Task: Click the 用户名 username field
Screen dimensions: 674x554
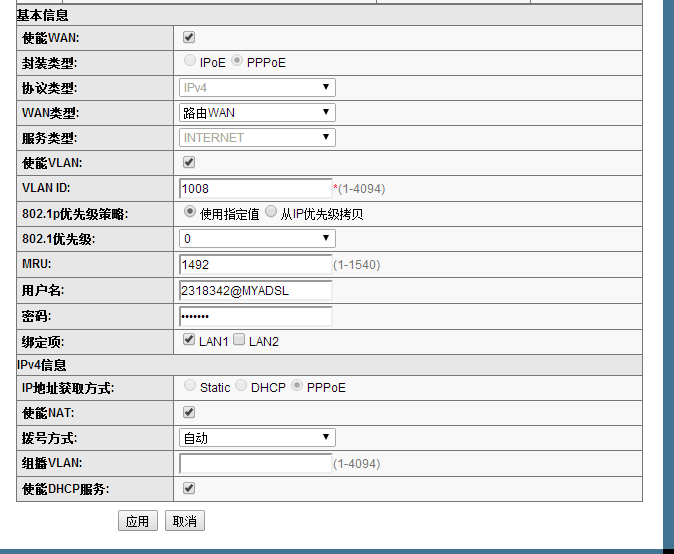Action: coord(255,290)
